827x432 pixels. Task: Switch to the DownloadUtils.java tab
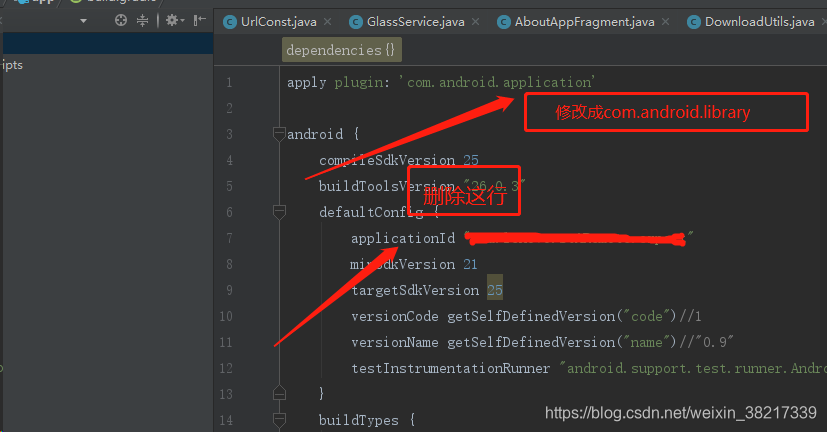point(759,22)
